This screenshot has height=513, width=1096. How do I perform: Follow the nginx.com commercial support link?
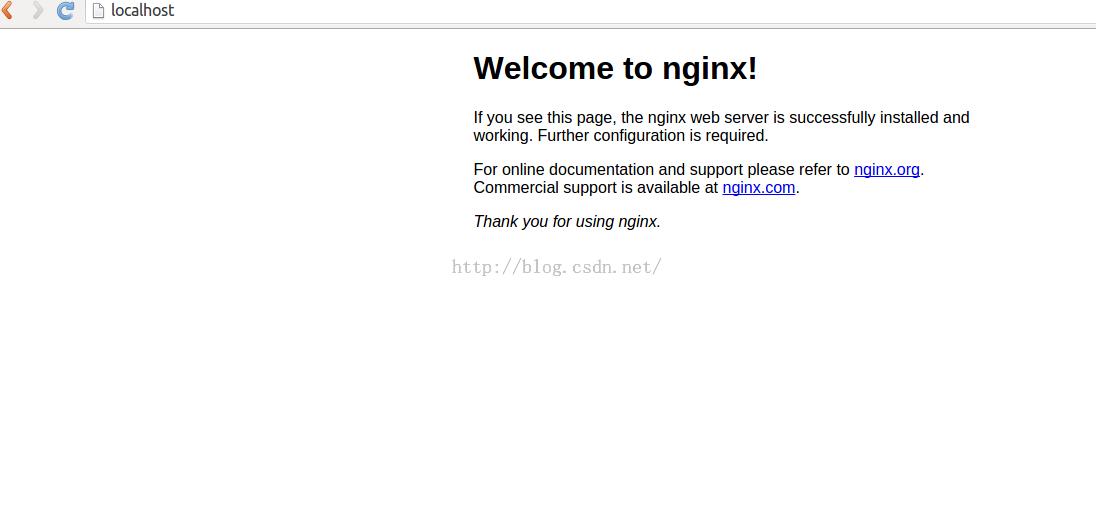pyautogui.click(x=758, y=188)
